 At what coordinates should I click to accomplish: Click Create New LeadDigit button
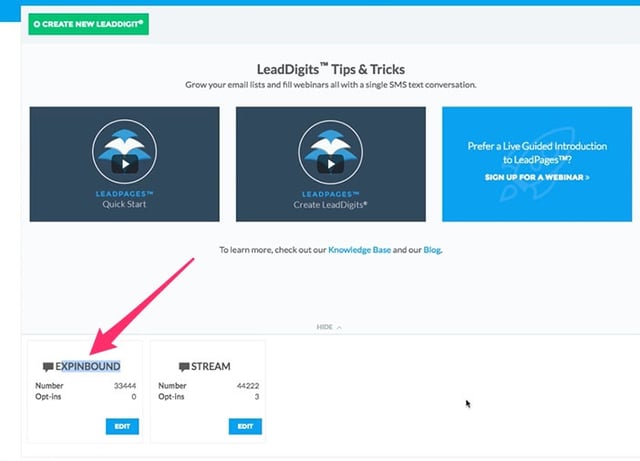[89, 24]
